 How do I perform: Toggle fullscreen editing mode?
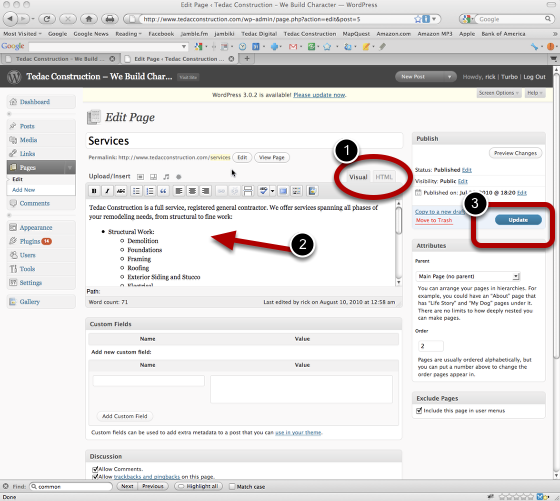[283, 191]
